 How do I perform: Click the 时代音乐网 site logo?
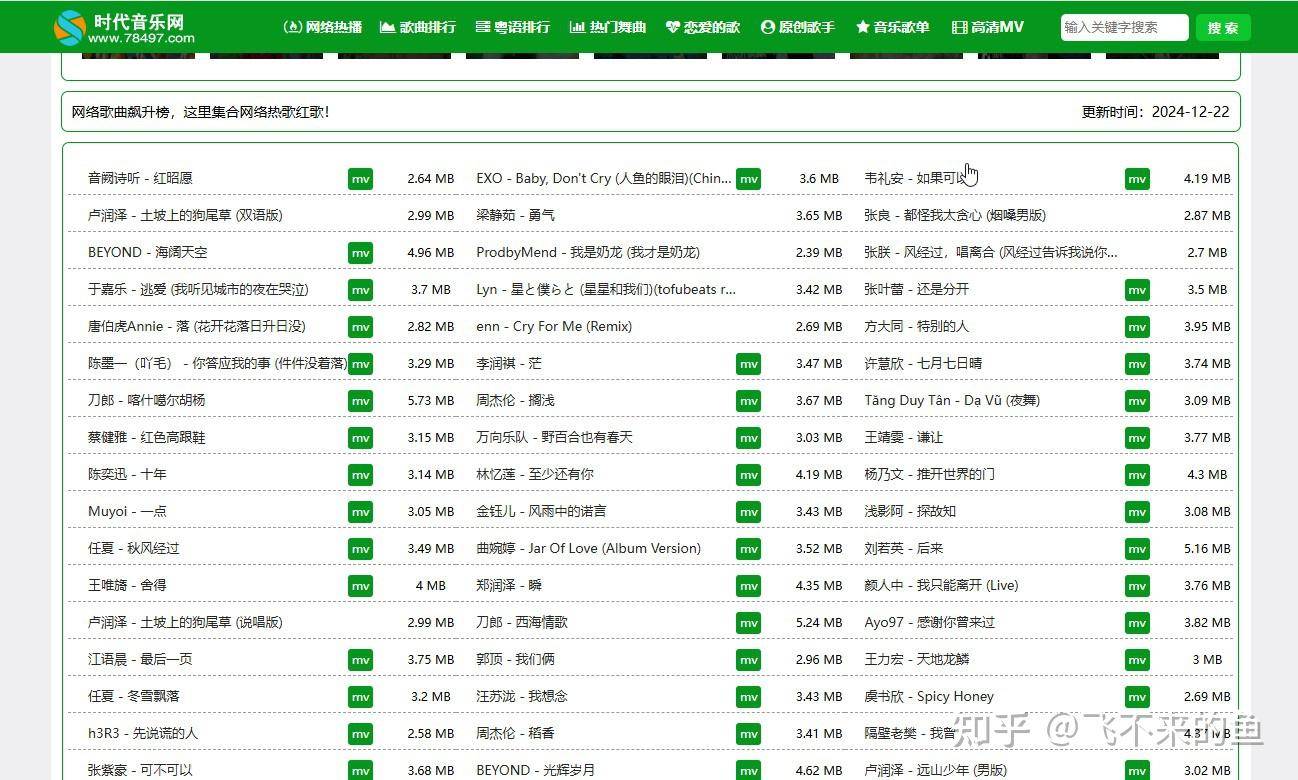pos(124,27)
